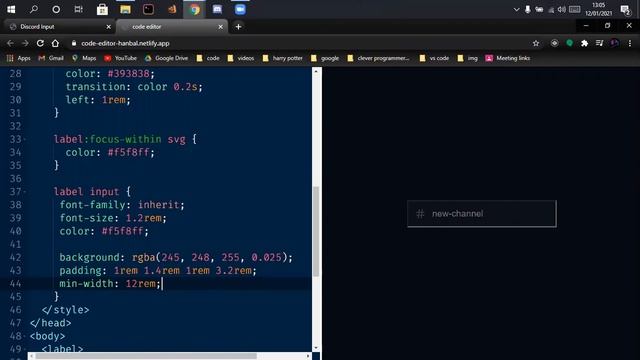Click the microphone tray icon
This screenshot has width=640, height=360.
point(528,9)
